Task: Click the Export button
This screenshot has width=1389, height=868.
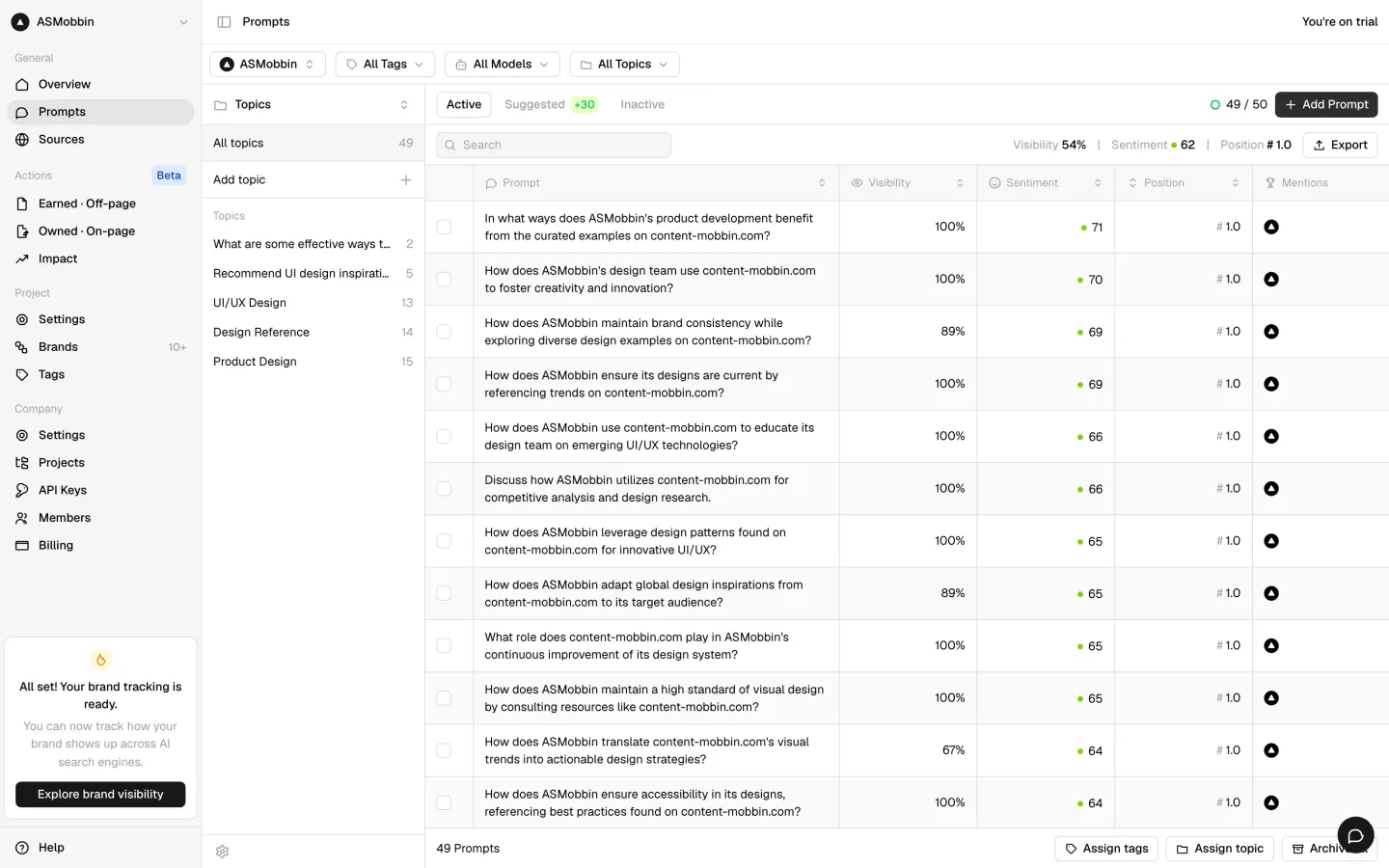Action: pyautogui.click(x=1340, y=145)
